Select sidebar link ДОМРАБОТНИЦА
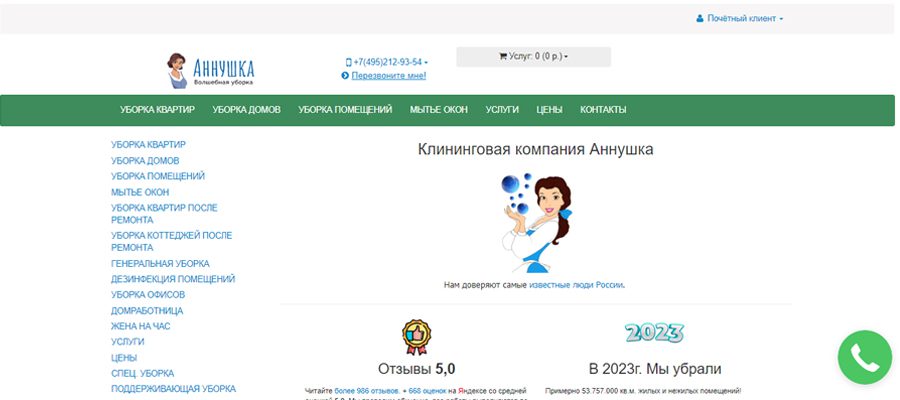900x400 pixels. (147, 310)
